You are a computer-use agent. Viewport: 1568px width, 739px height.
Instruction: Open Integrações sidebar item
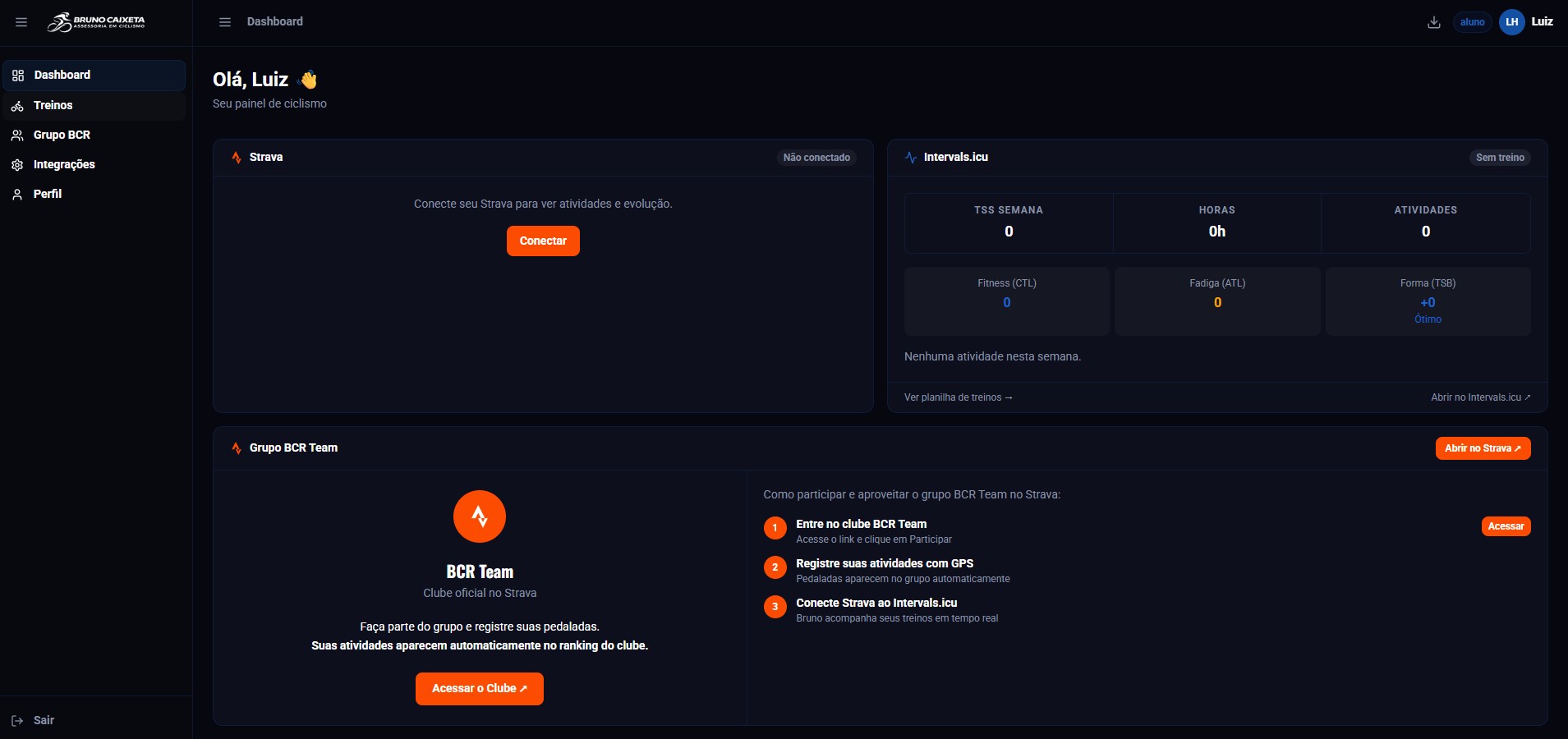[94, 164]
